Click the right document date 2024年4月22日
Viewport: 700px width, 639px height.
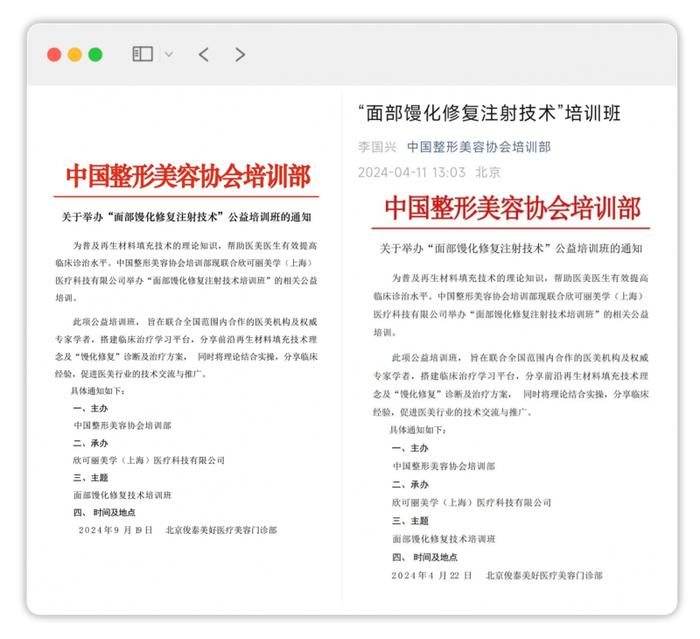click(432, 576)
